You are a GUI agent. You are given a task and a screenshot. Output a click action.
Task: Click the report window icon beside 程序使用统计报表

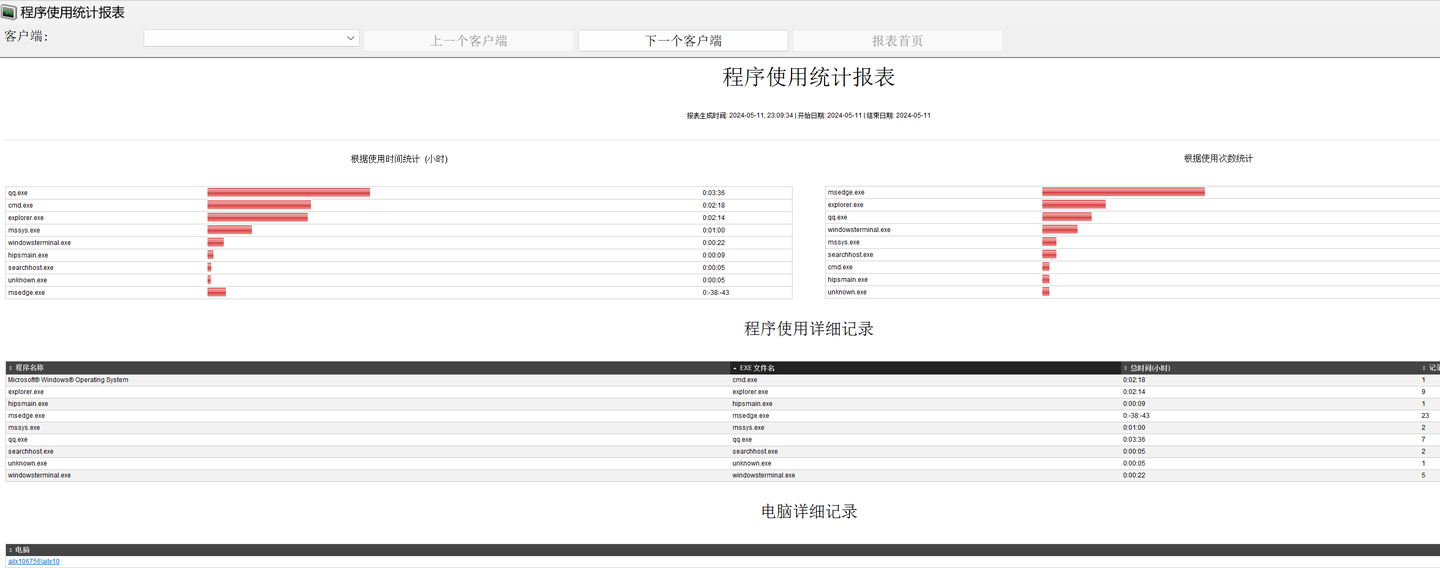point(9,12)
